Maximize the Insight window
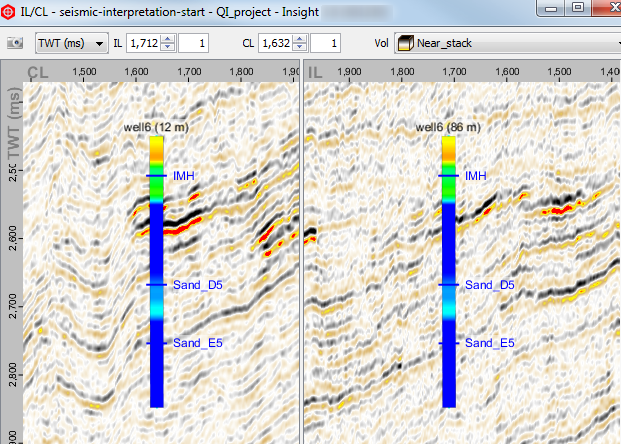 [x=578, y=8]
